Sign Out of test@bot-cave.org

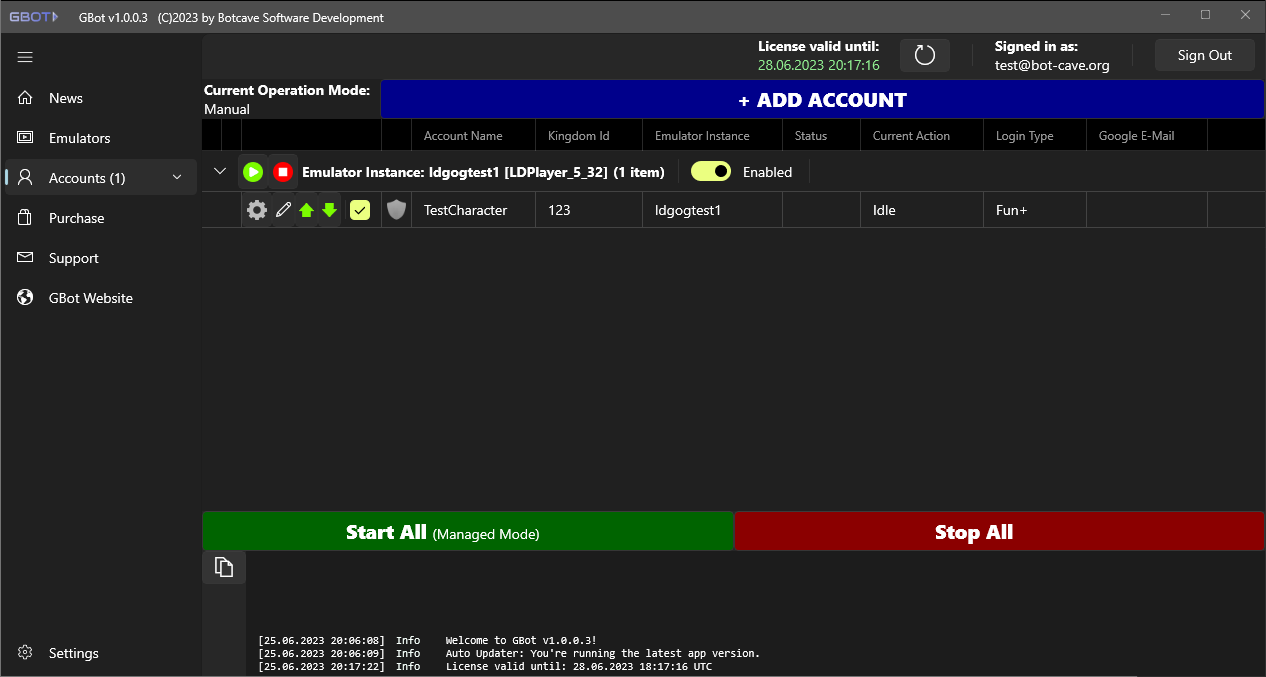(1204, 55)
